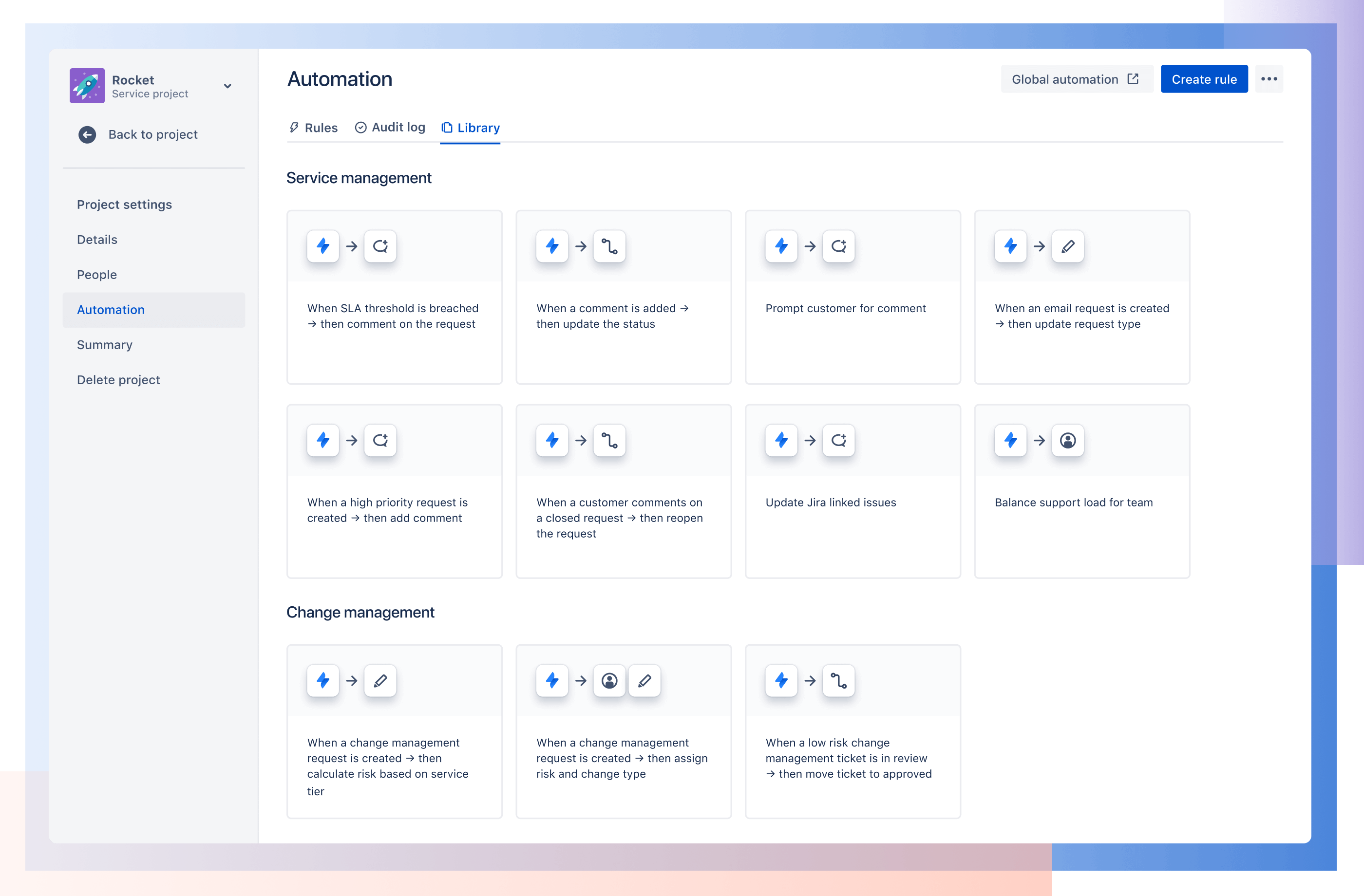Click Create rule button

pyautogui.click(x=1205, y=79)
